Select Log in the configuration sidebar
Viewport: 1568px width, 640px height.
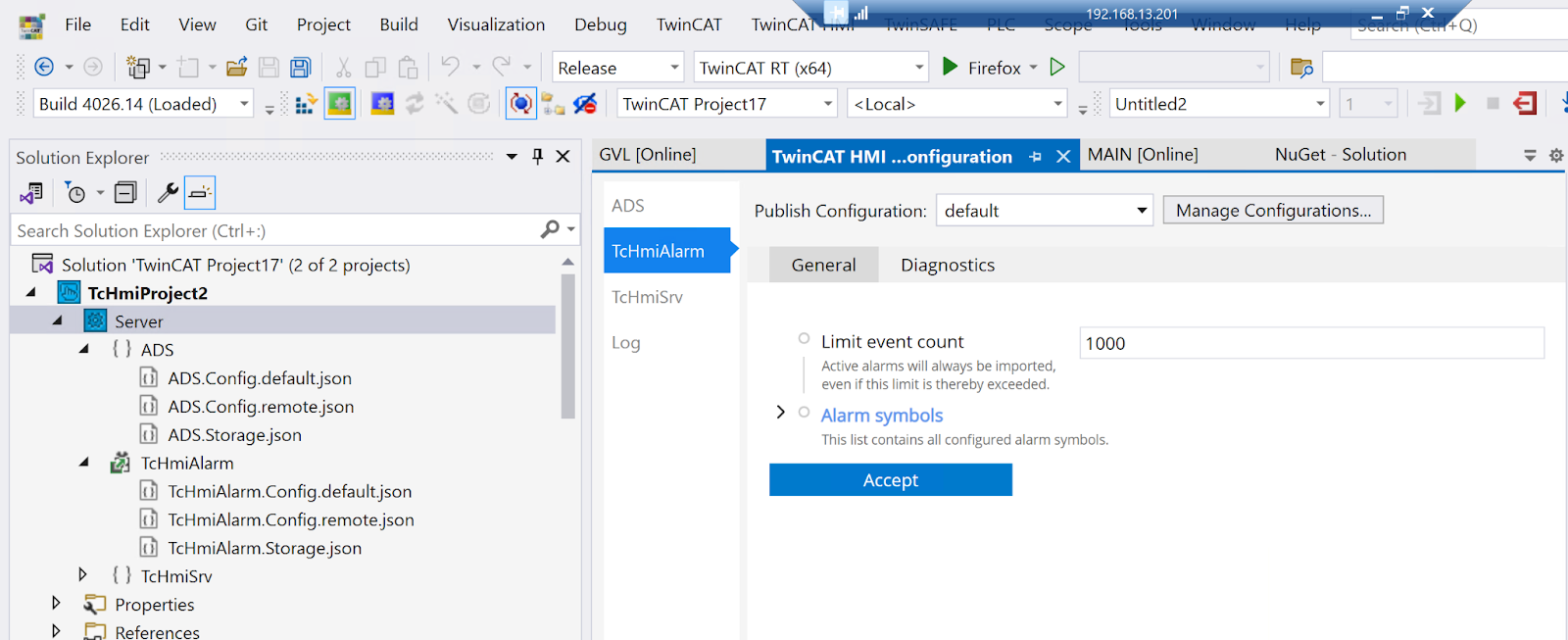point(626,343)
